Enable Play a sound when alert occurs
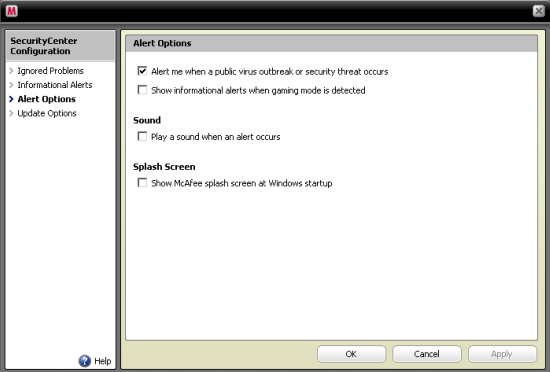The image size is (550, 372). (142, 136)
